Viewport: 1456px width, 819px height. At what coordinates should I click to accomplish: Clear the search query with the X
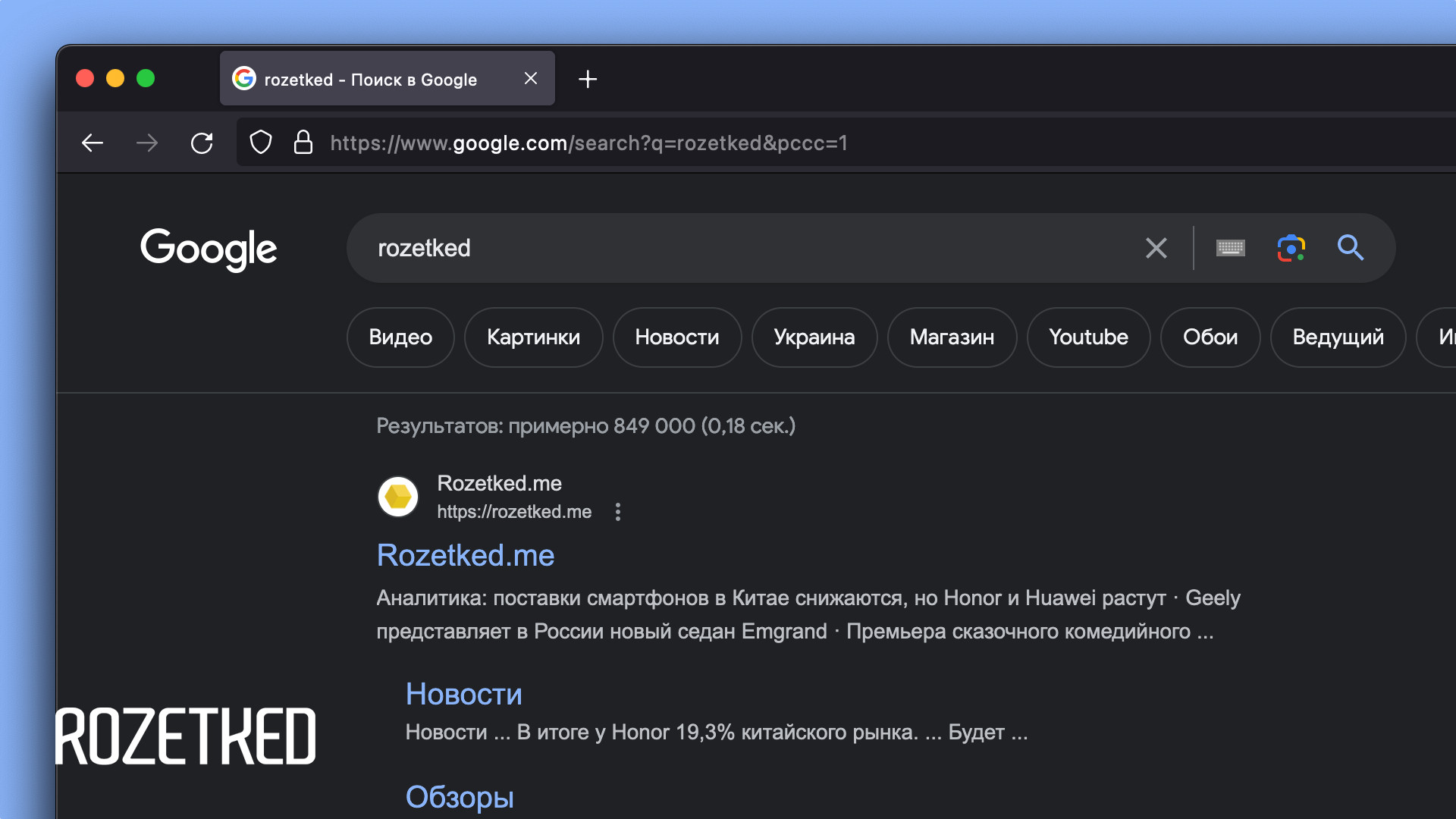(1156, 248)
